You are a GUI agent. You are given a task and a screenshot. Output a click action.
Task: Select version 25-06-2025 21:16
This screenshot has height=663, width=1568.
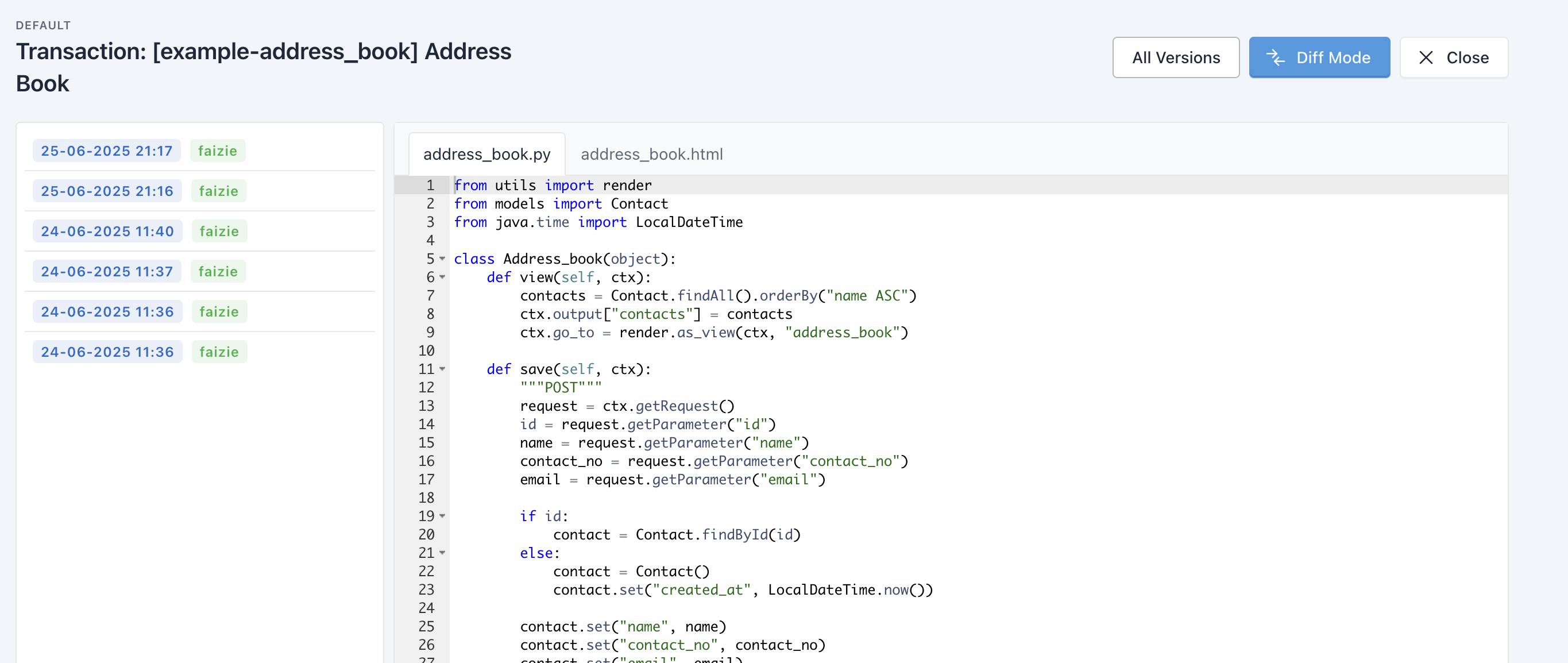click(x=106, y=191)
